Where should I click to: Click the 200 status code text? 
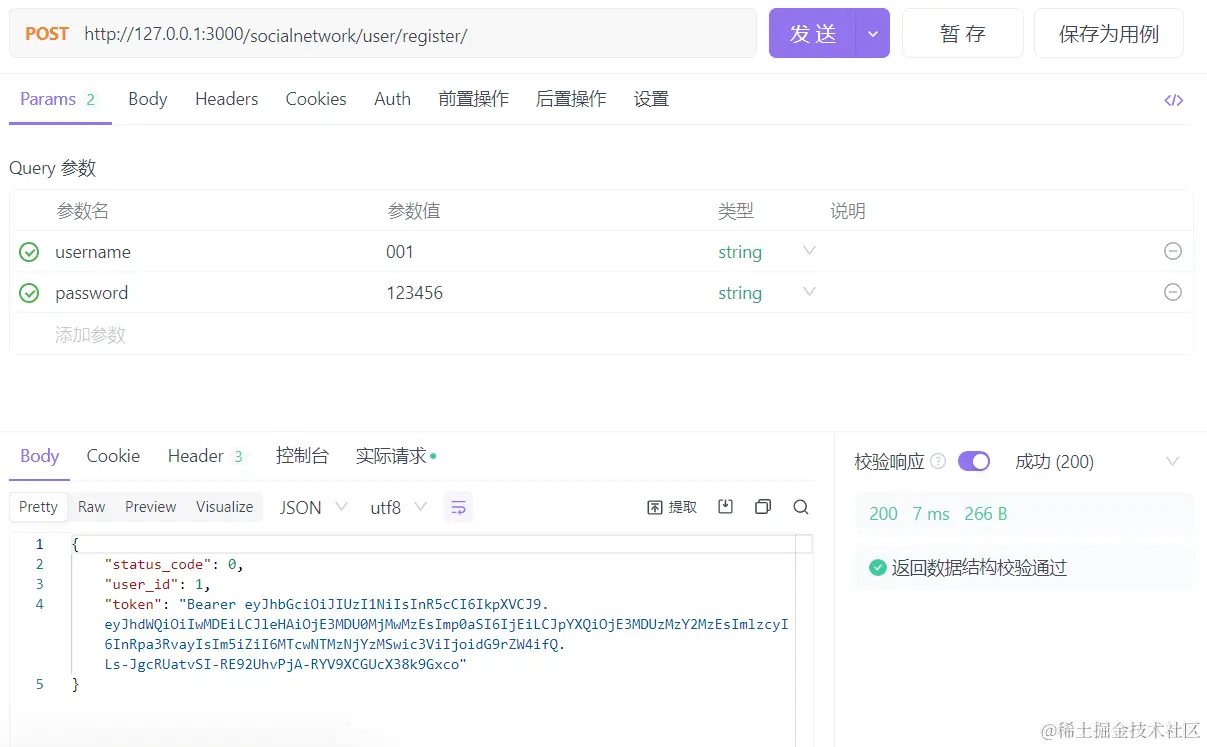(x=884, y=514)
